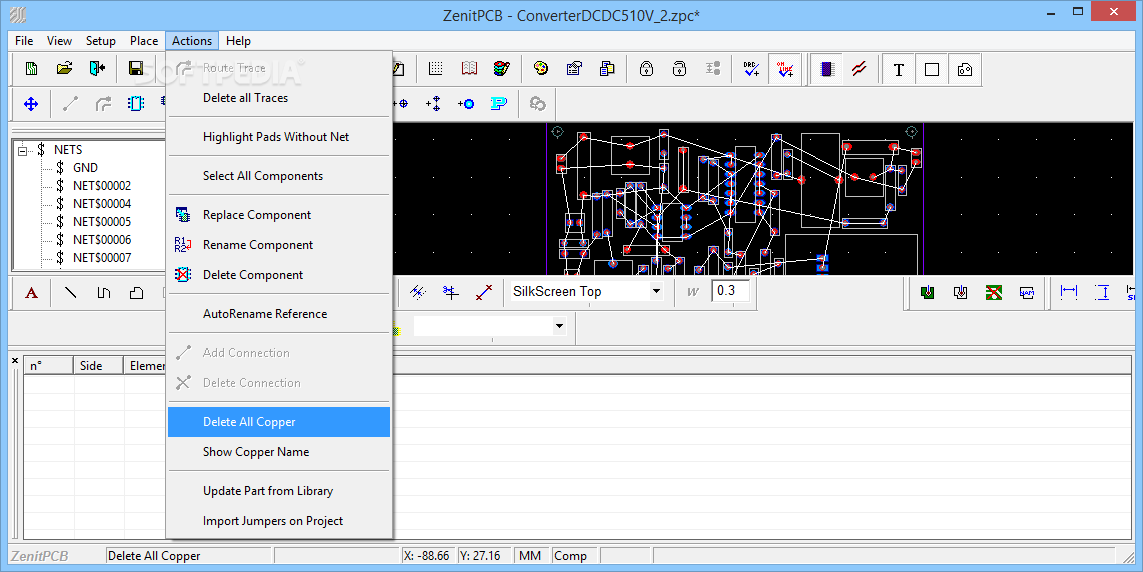1143x572 pixels.
Task: Toggle the pad shape display icon
Action: (x=965, y=70)
